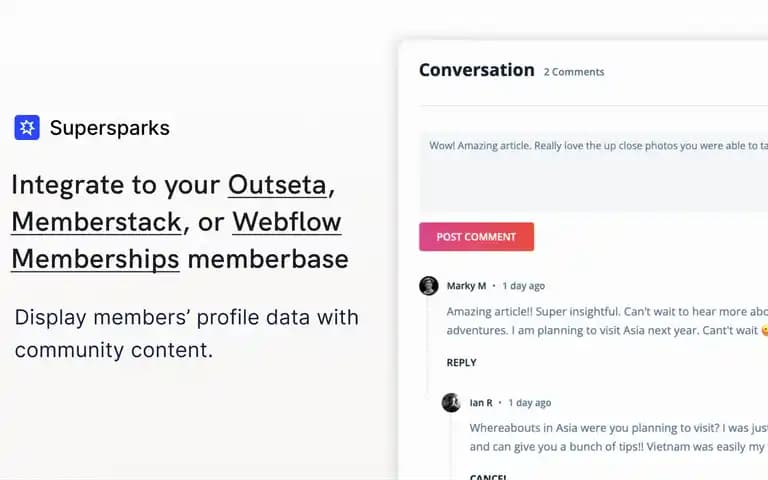Reply to Marky M's comment

(x=461, y=363)
